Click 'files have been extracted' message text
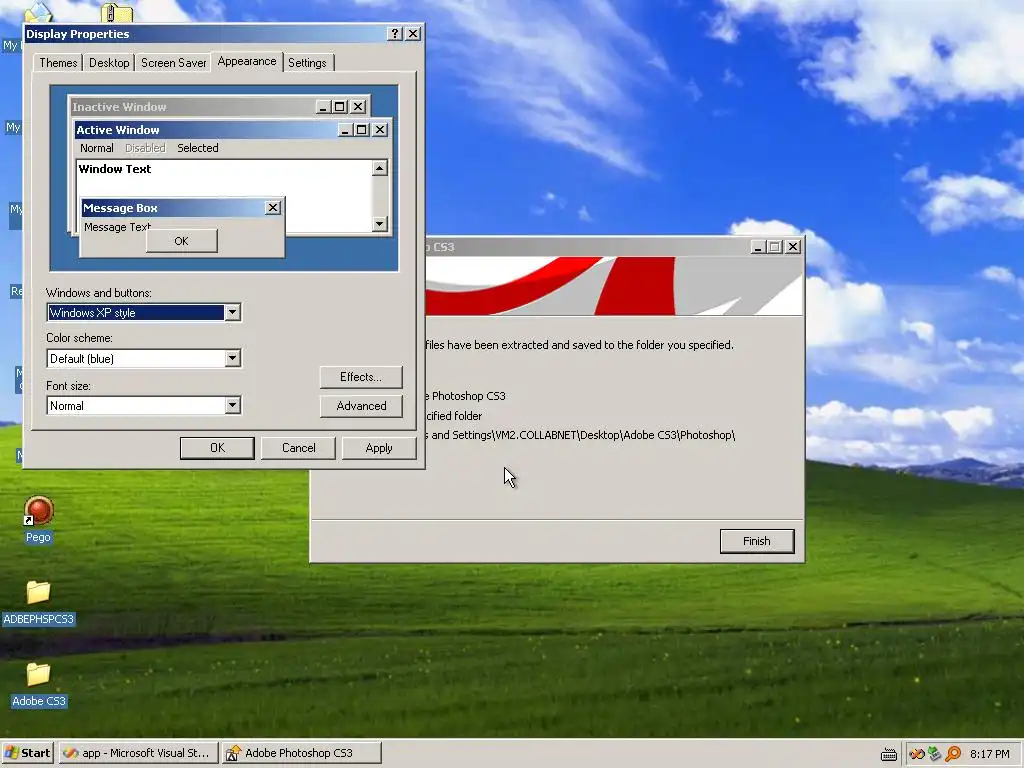Image resolution: width=1024 pixels, height=768 pixels. click(x=579, y=345)
